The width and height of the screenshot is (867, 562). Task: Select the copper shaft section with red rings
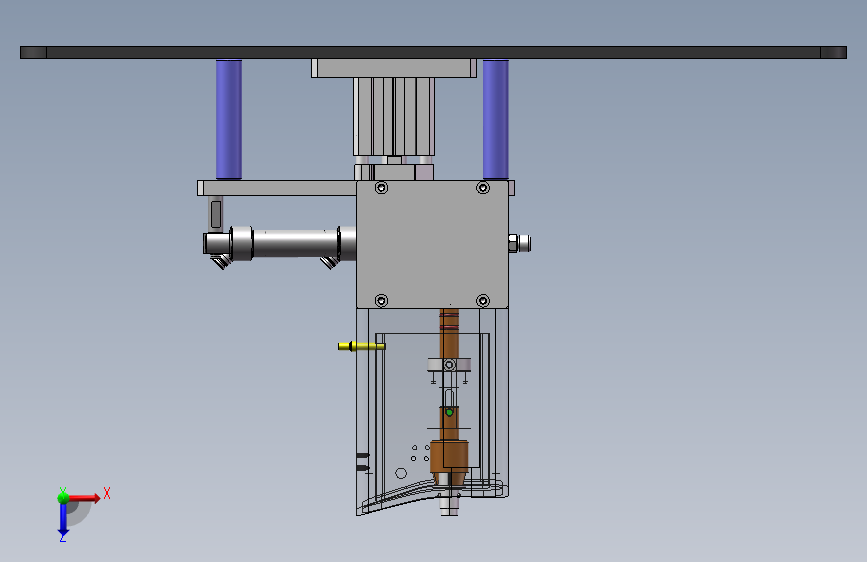point(449,333)
